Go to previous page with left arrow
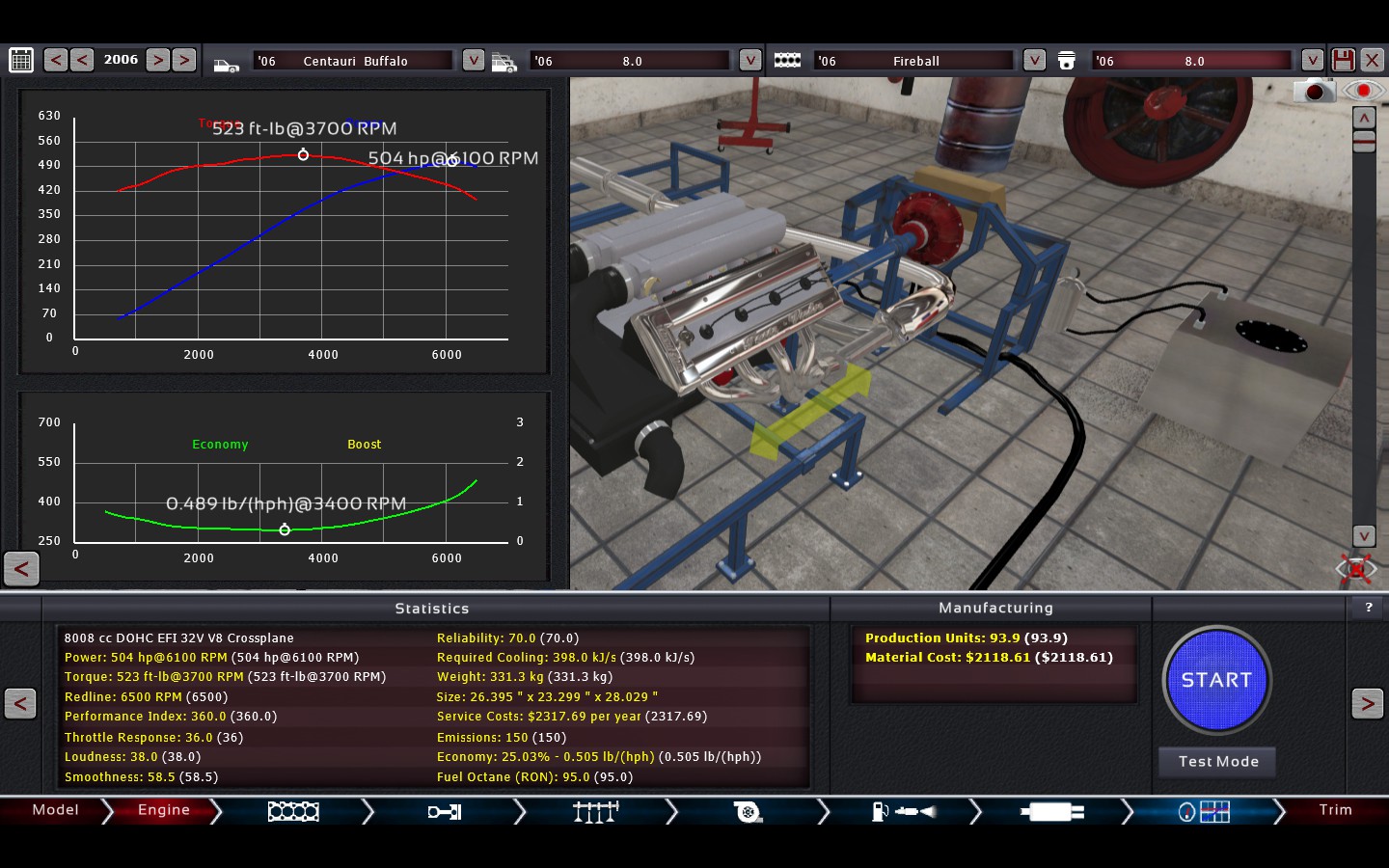 pyautogui.click(x=20, y=703)
